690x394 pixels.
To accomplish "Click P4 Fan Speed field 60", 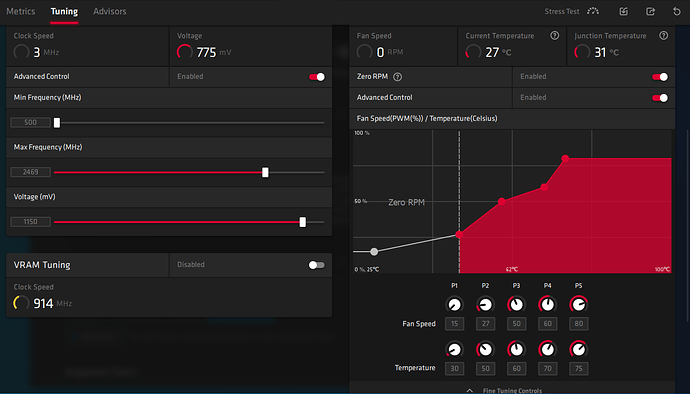I will (547, 324).
